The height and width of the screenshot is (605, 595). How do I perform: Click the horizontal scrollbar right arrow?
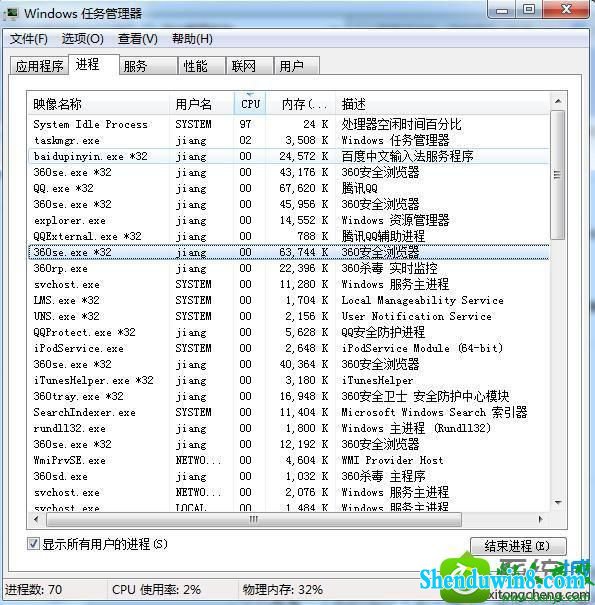(x=540, y=520)
